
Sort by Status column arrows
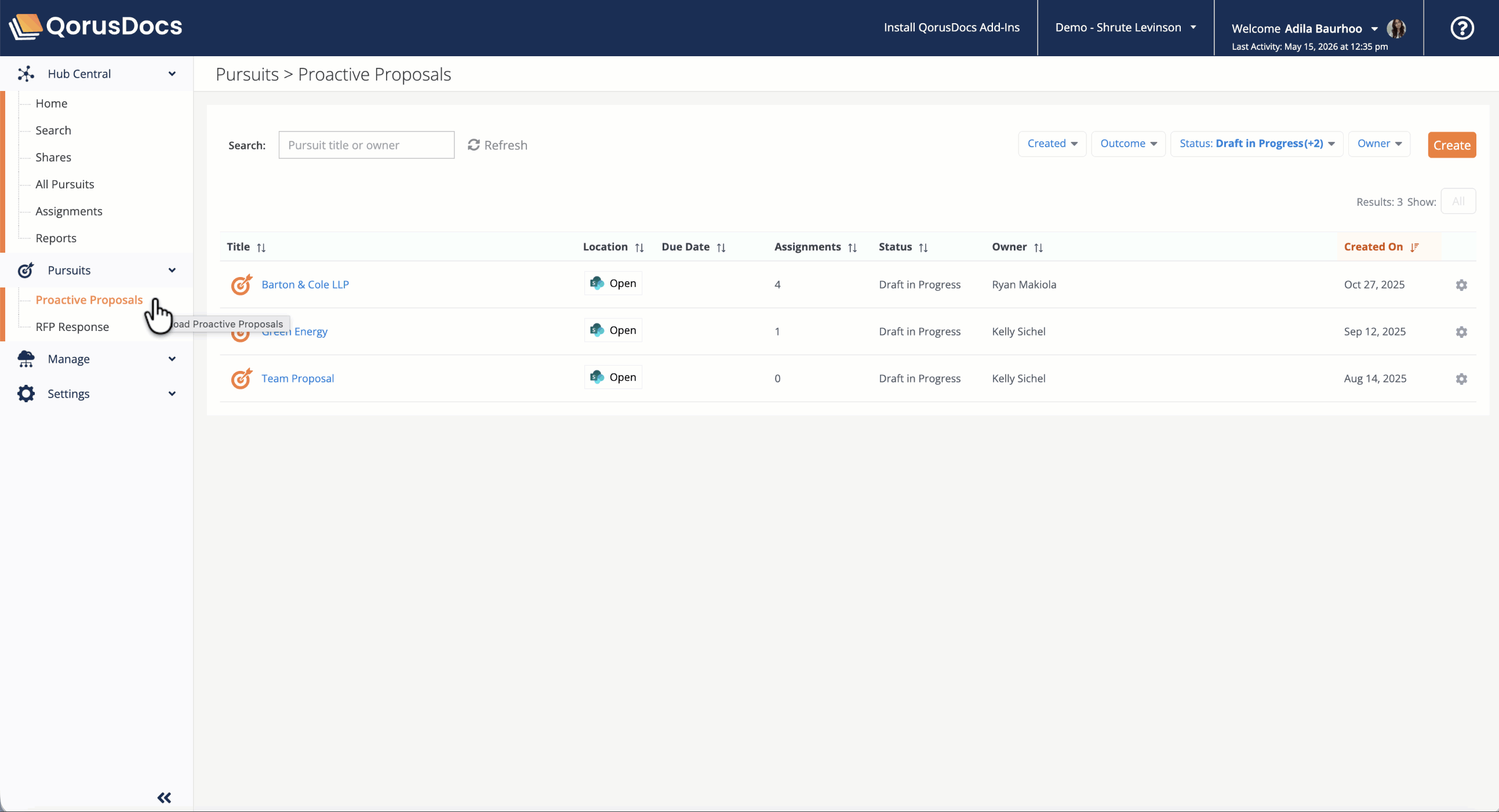[923, 248]
